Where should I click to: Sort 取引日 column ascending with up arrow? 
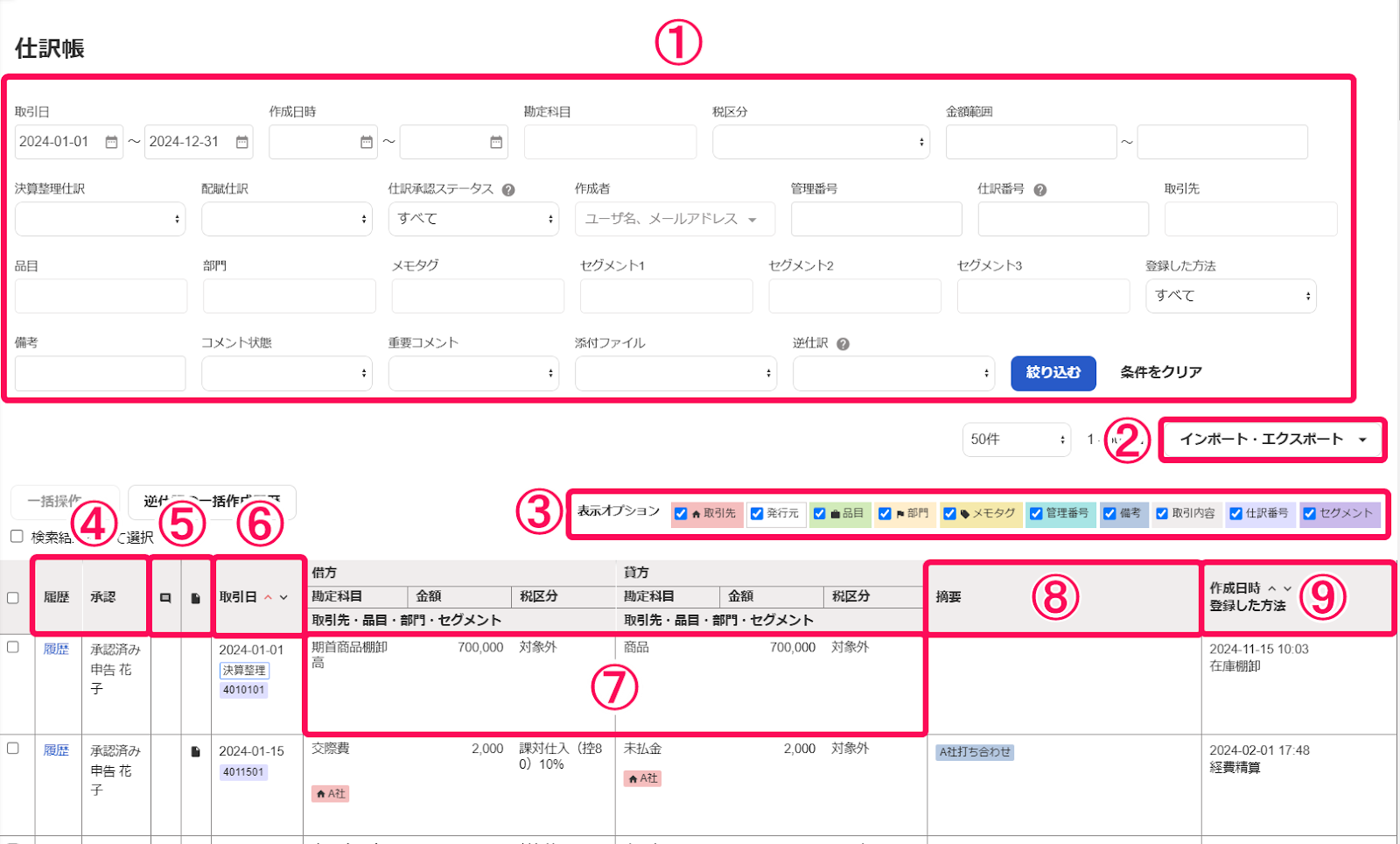tap(268, 597)
